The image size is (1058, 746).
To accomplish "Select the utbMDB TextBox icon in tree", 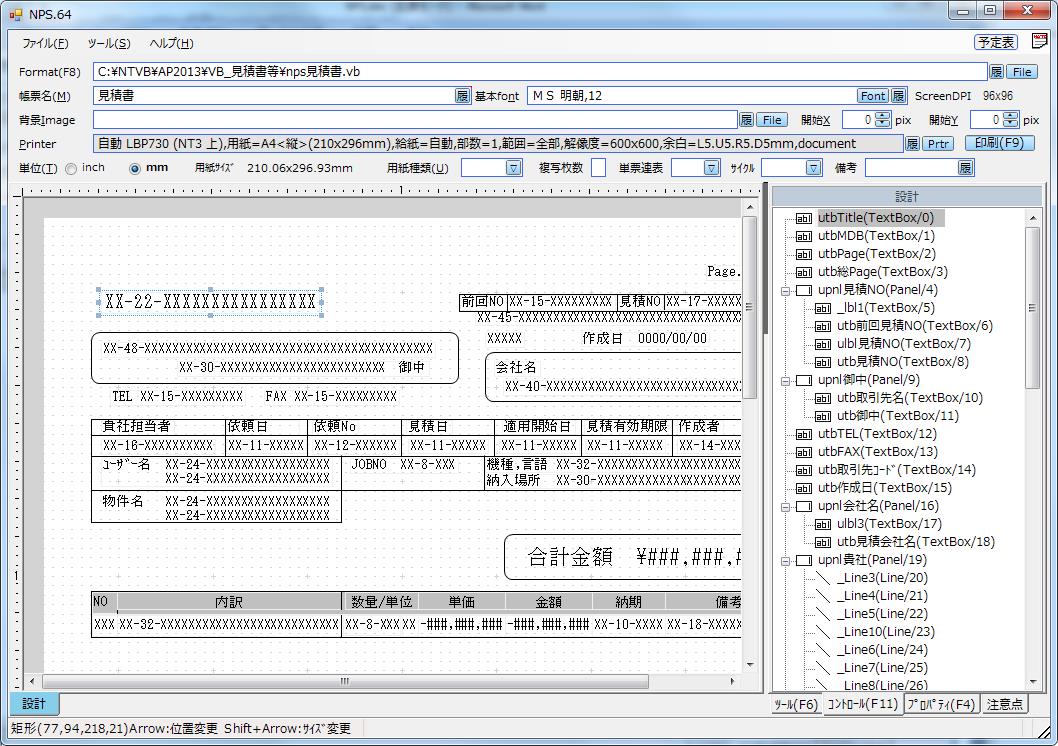I will coord(803,236).
